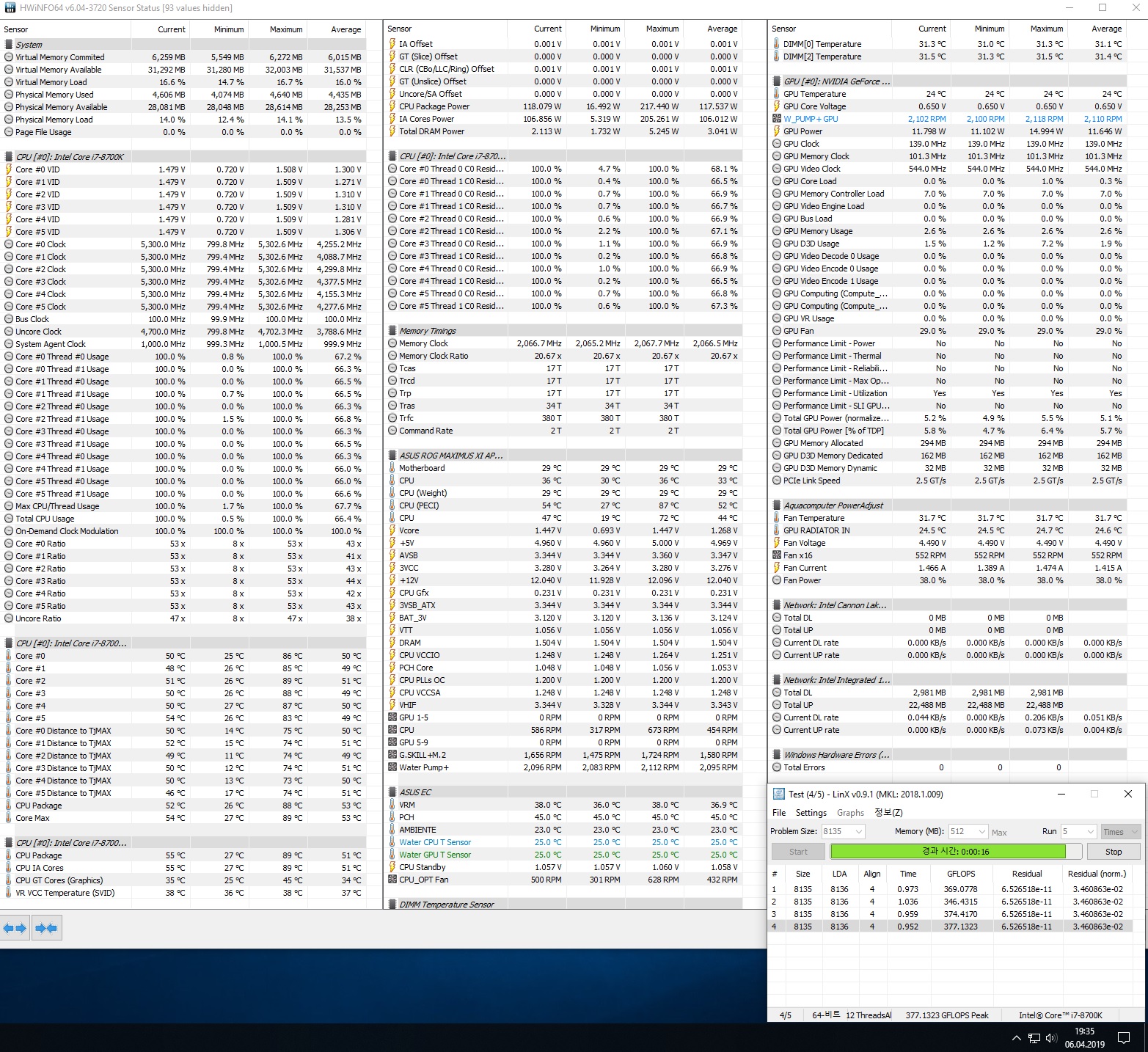
Task: Open the Problem Size dropdown
Action: (858, 831)
